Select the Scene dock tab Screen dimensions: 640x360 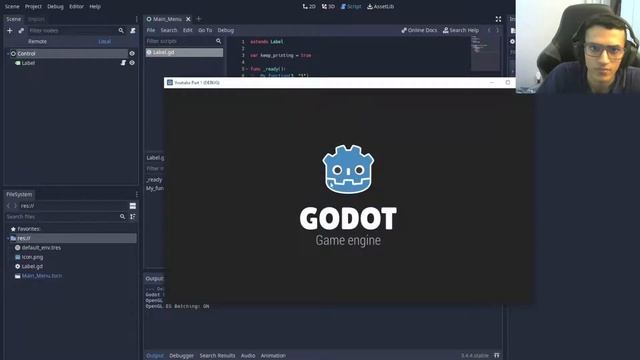click(13, 19)
